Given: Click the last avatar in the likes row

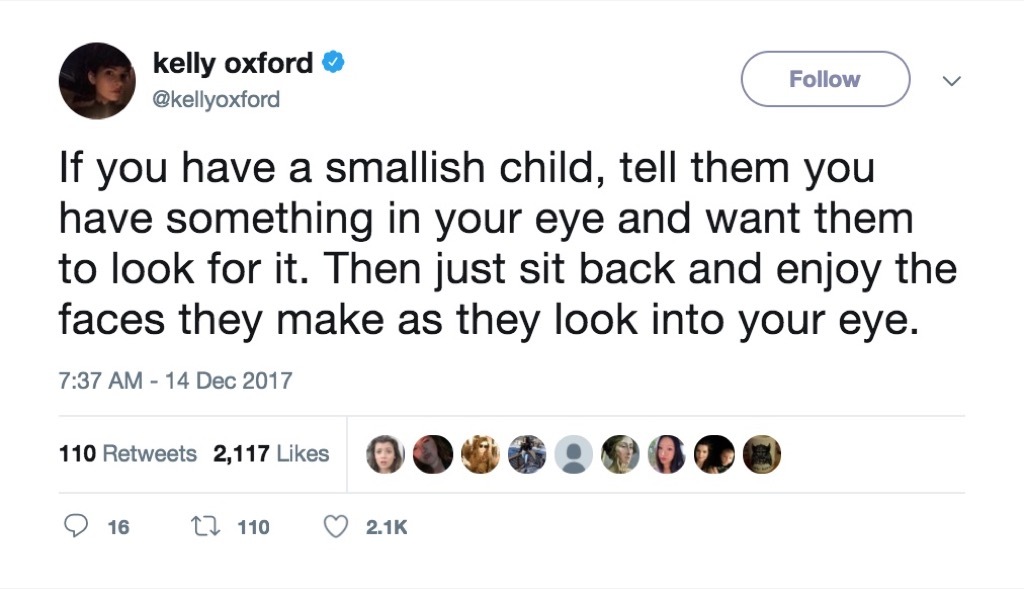Looking at the screenshot, I should tap(761, 454).
